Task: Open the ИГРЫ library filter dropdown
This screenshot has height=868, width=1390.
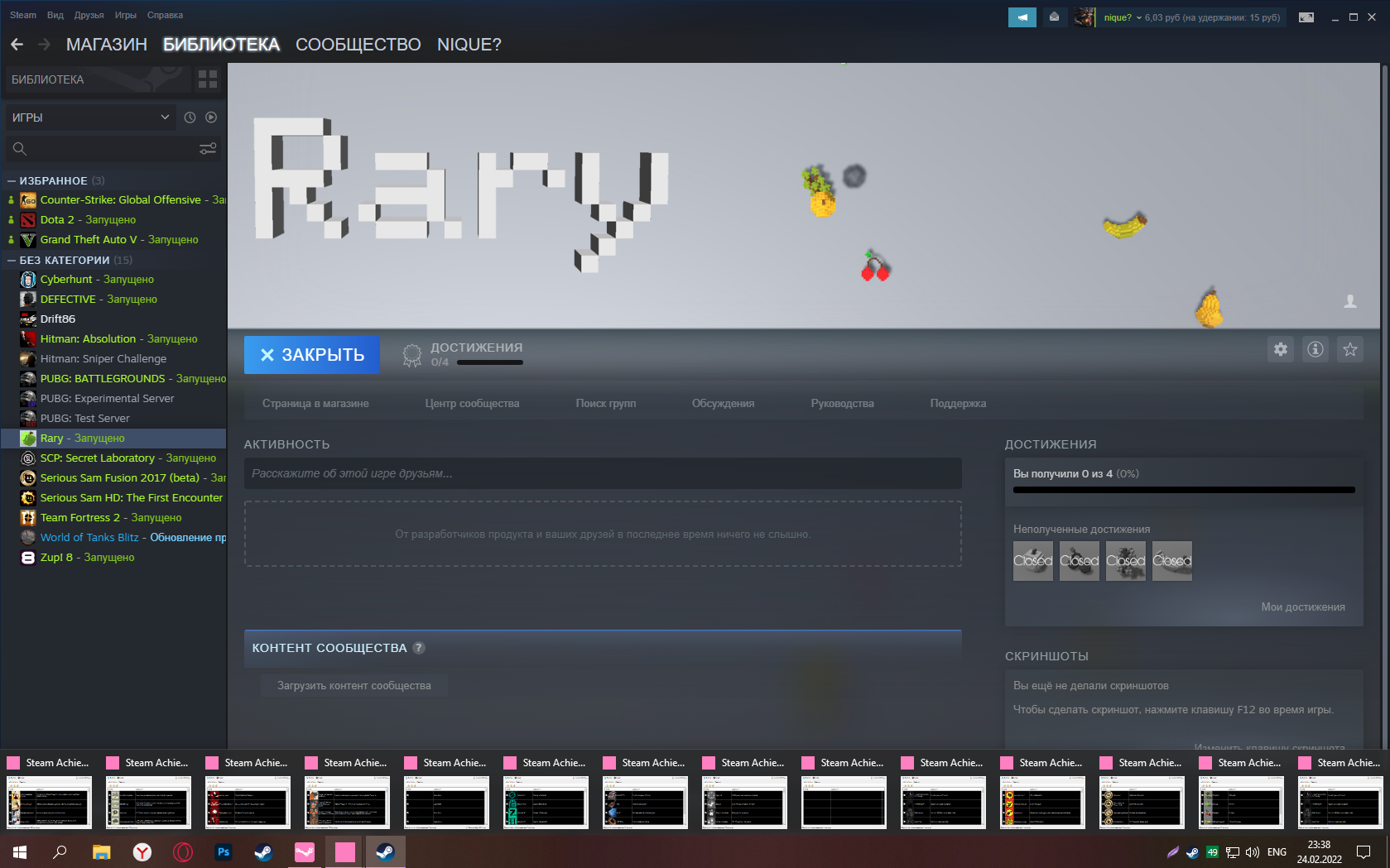Action: pos(90,117)
